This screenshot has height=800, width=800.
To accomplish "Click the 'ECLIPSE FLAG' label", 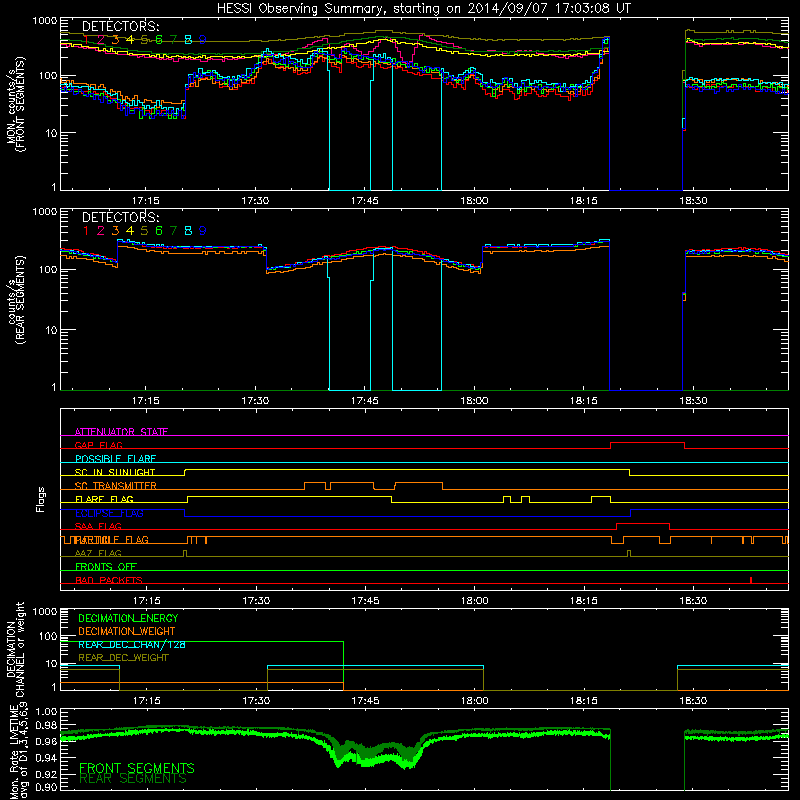I will click(x=109, y=513).
